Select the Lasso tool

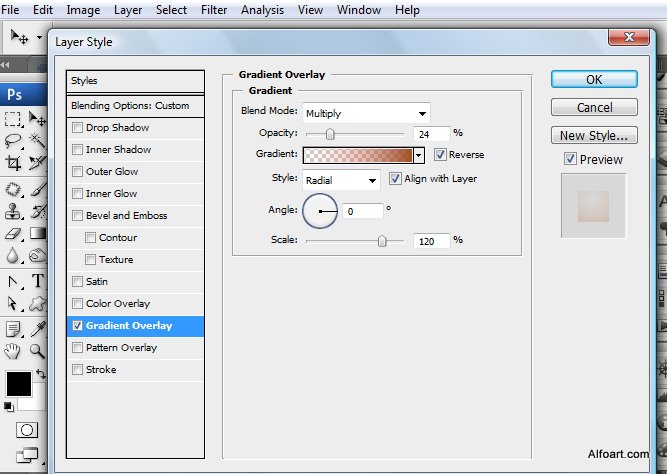pyautogui.click(x=14, y=140)
